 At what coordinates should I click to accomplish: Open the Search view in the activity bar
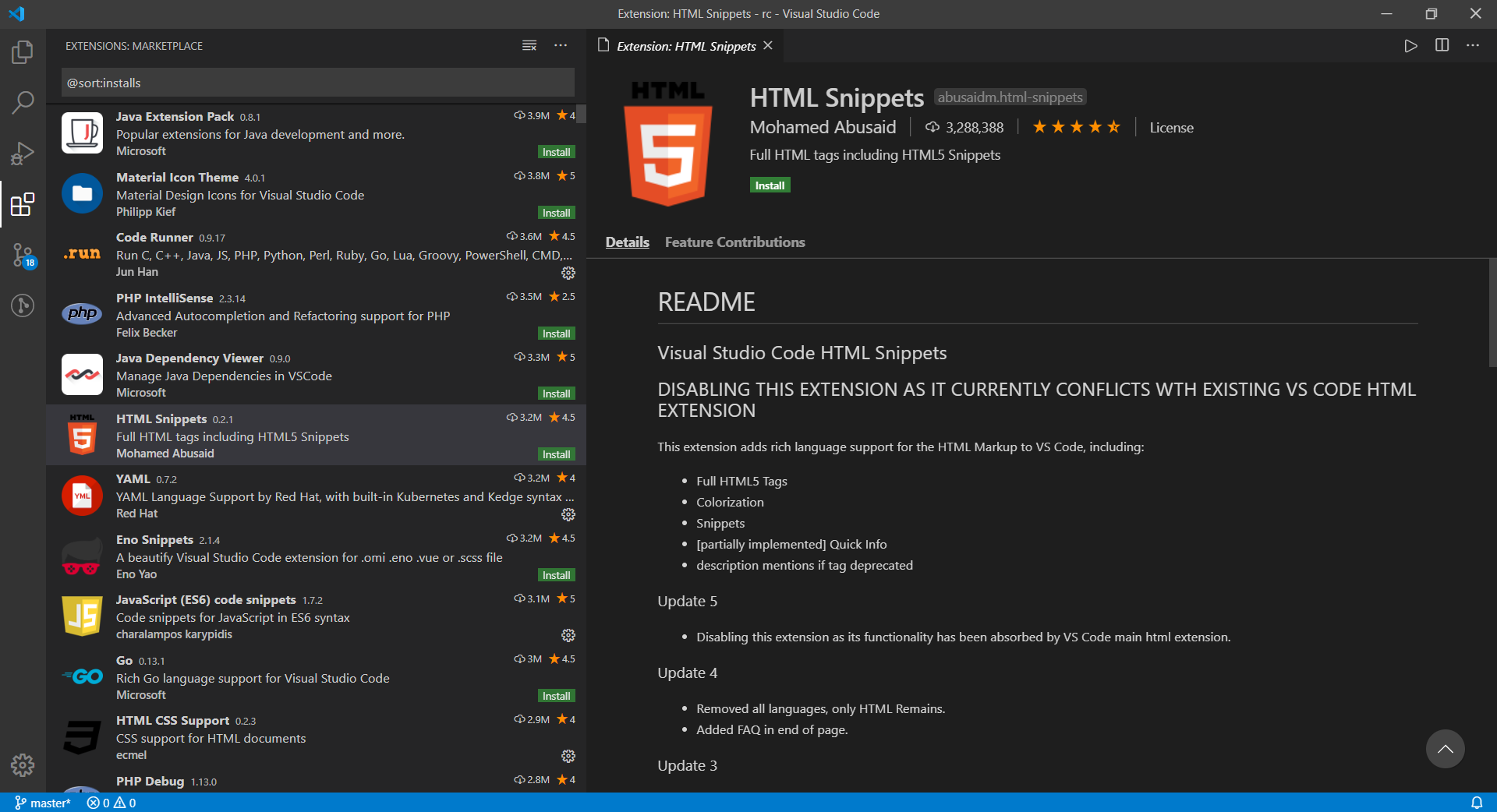click(23, 102)
